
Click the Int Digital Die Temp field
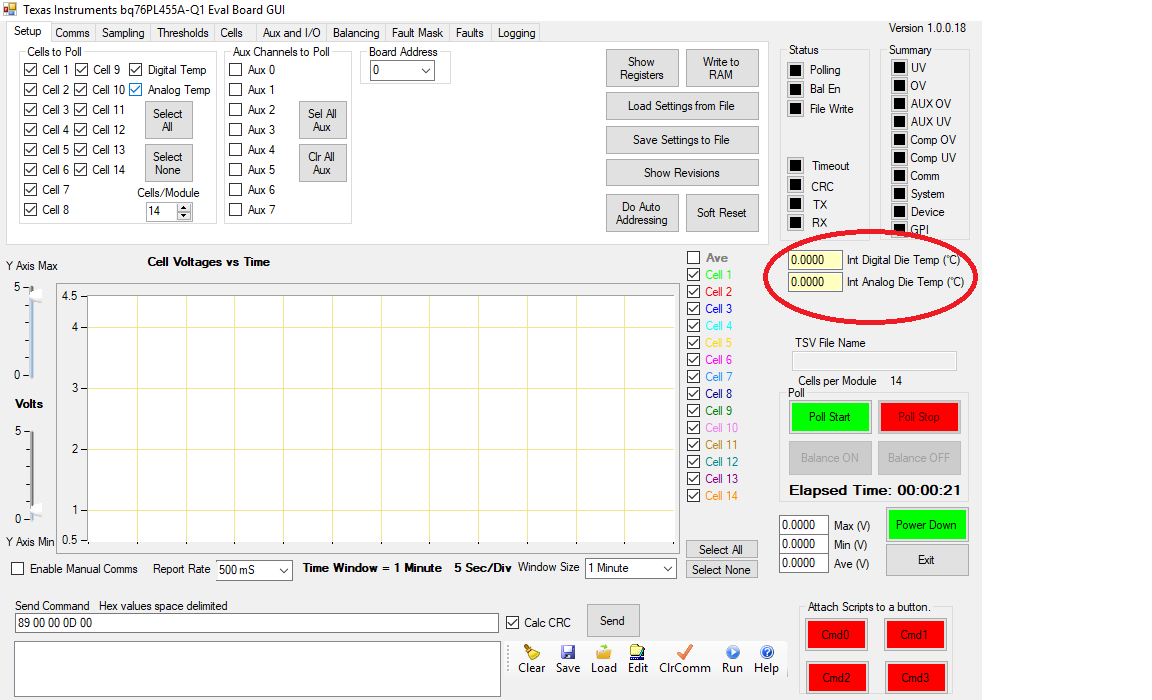coord(815,260)
